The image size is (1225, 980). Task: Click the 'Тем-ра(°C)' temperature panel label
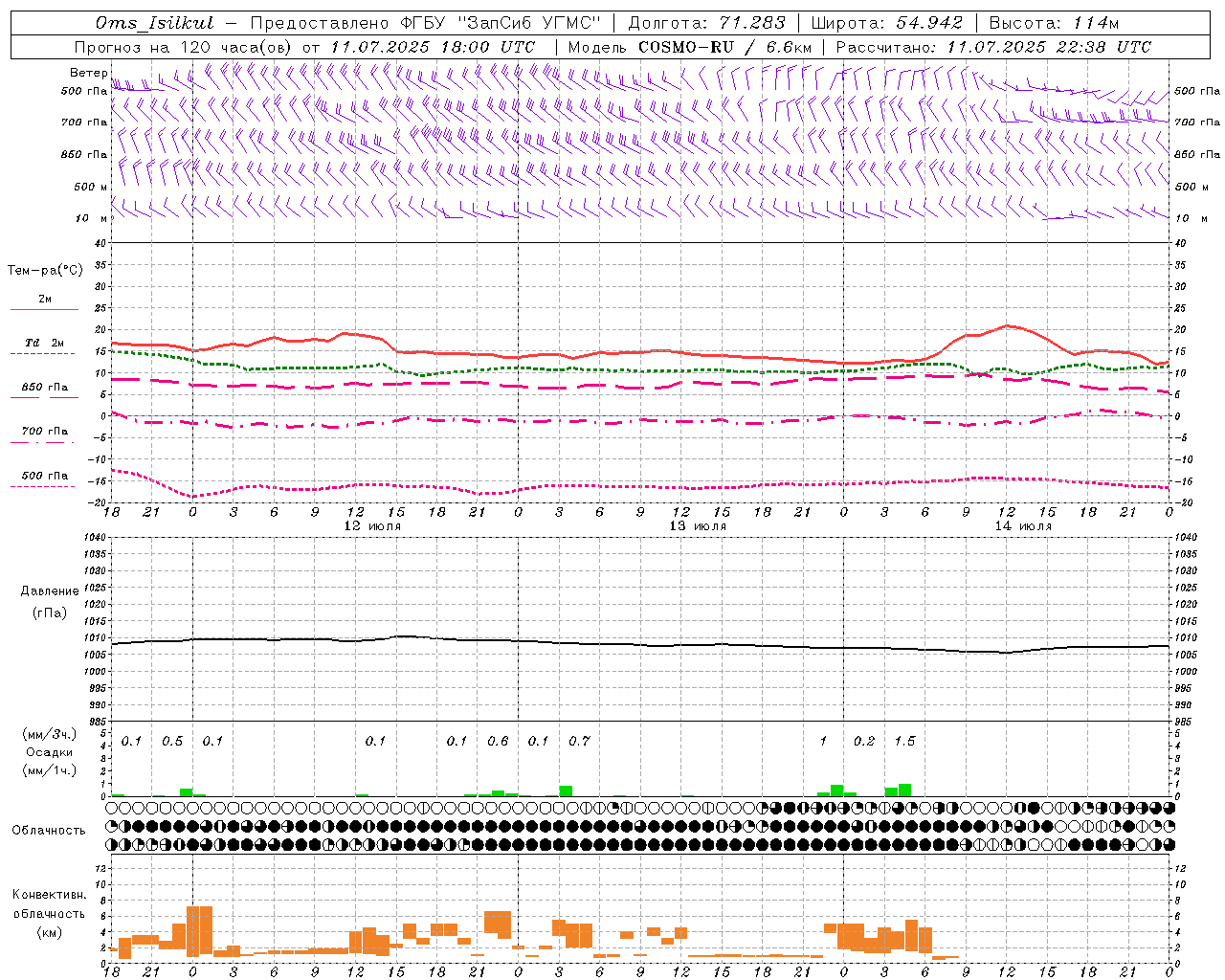click(45, 271)
